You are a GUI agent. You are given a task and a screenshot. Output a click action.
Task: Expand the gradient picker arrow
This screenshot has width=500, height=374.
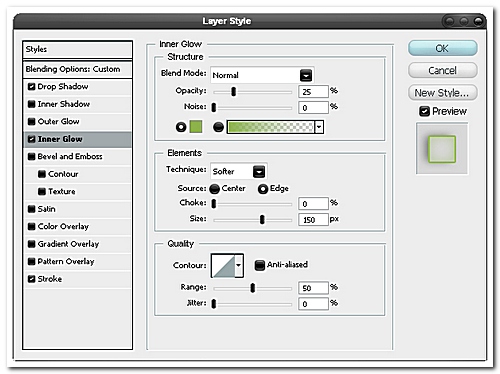(319, 127)
